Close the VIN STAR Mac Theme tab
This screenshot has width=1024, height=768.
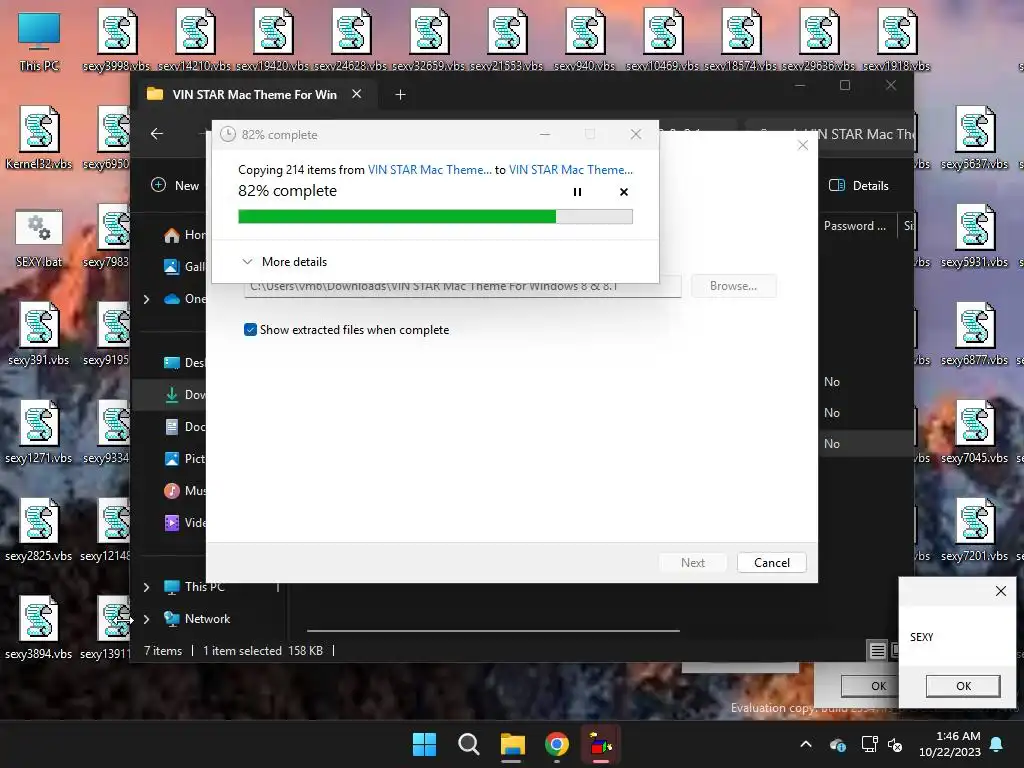(x=357, y=94)
